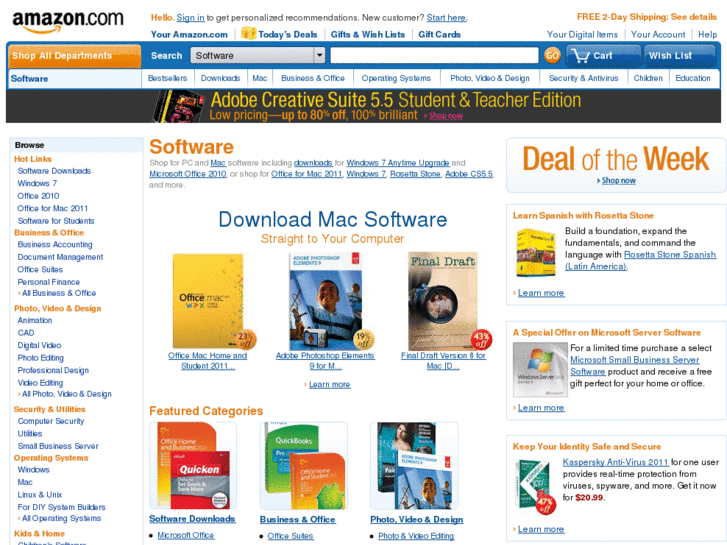This screenshot has width=727, height=545.
Task: Open Your Amazon.com
Action: tap(189, 34)
